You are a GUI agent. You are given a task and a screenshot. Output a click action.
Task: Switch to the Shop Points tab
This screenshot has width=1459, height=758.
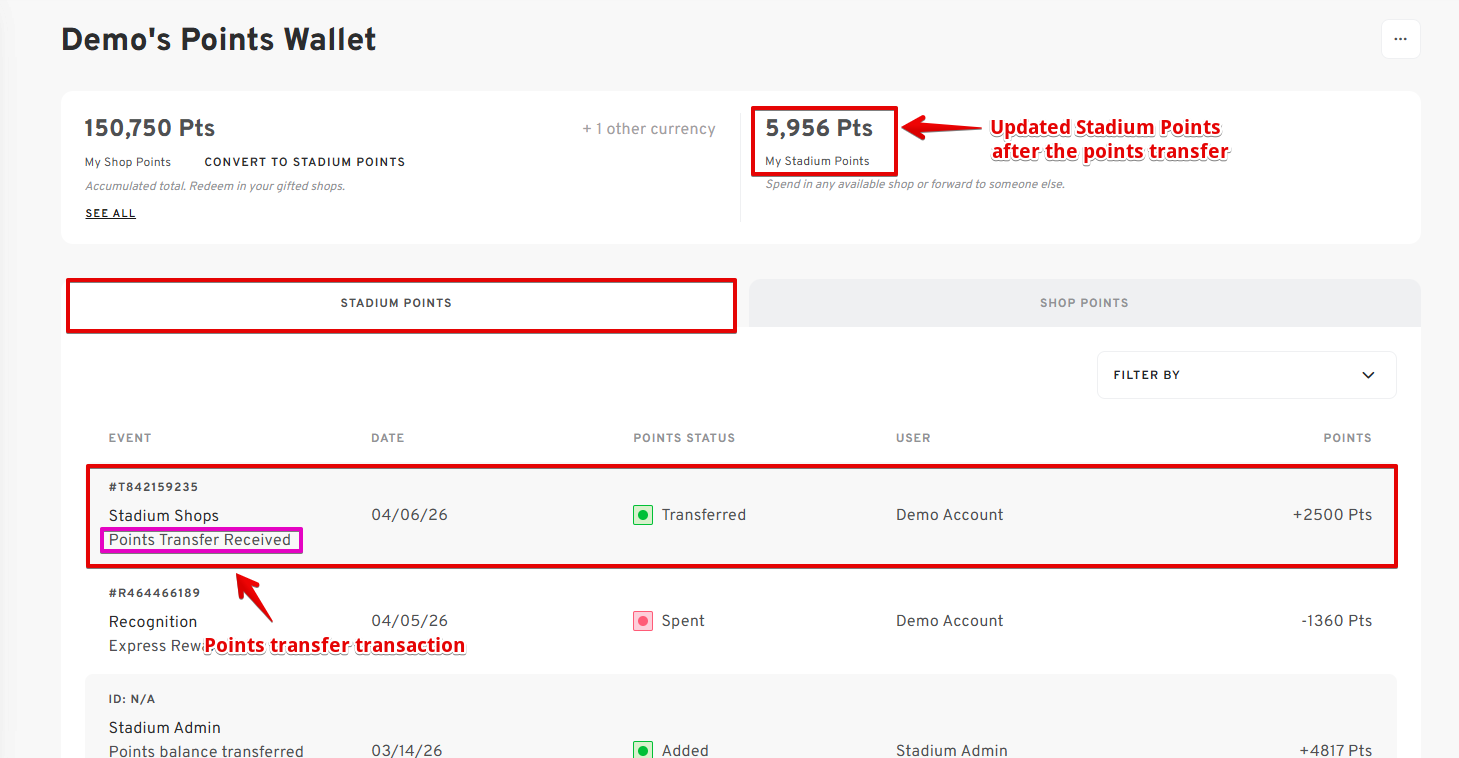click(x=1084, y=303)
